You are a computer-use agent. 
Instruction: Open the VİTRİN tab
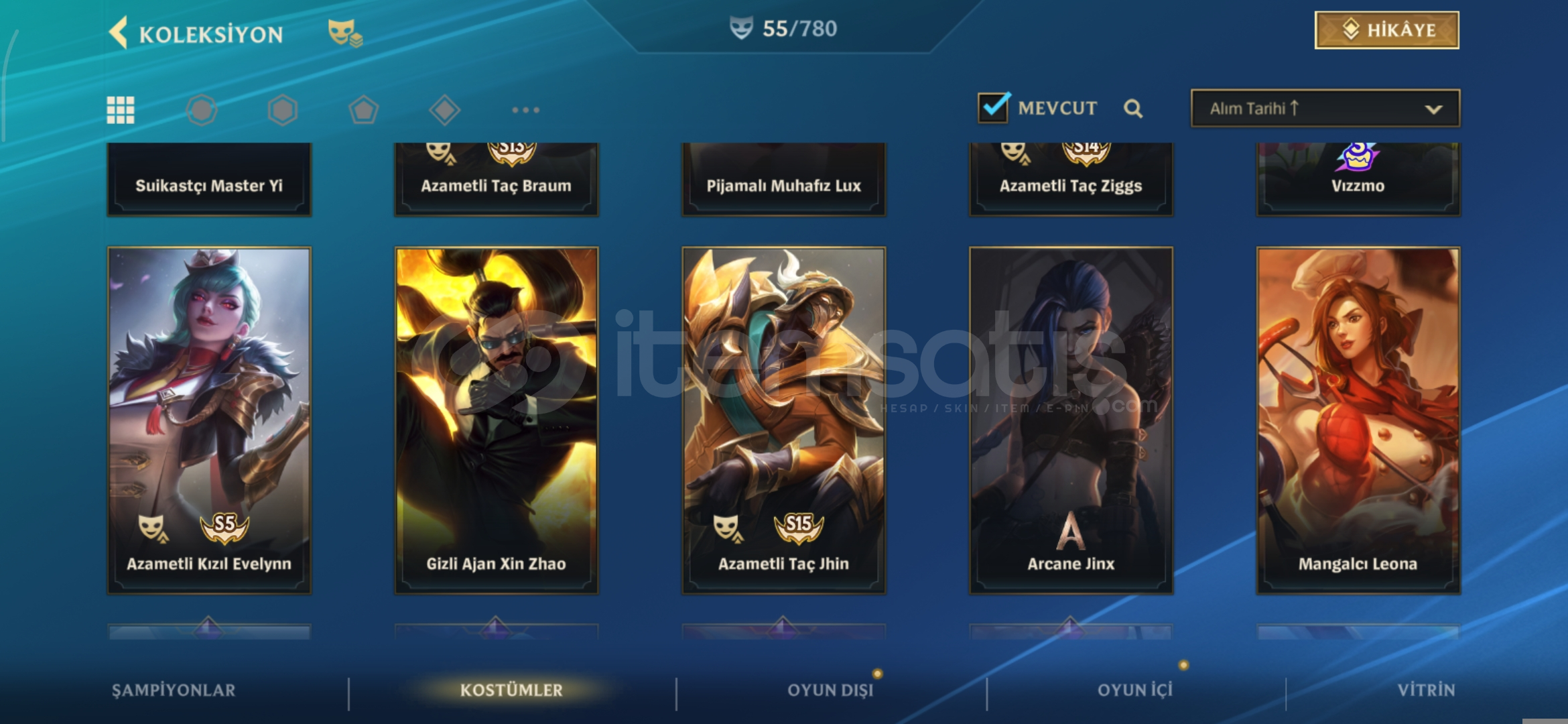tap(1426, 690)
